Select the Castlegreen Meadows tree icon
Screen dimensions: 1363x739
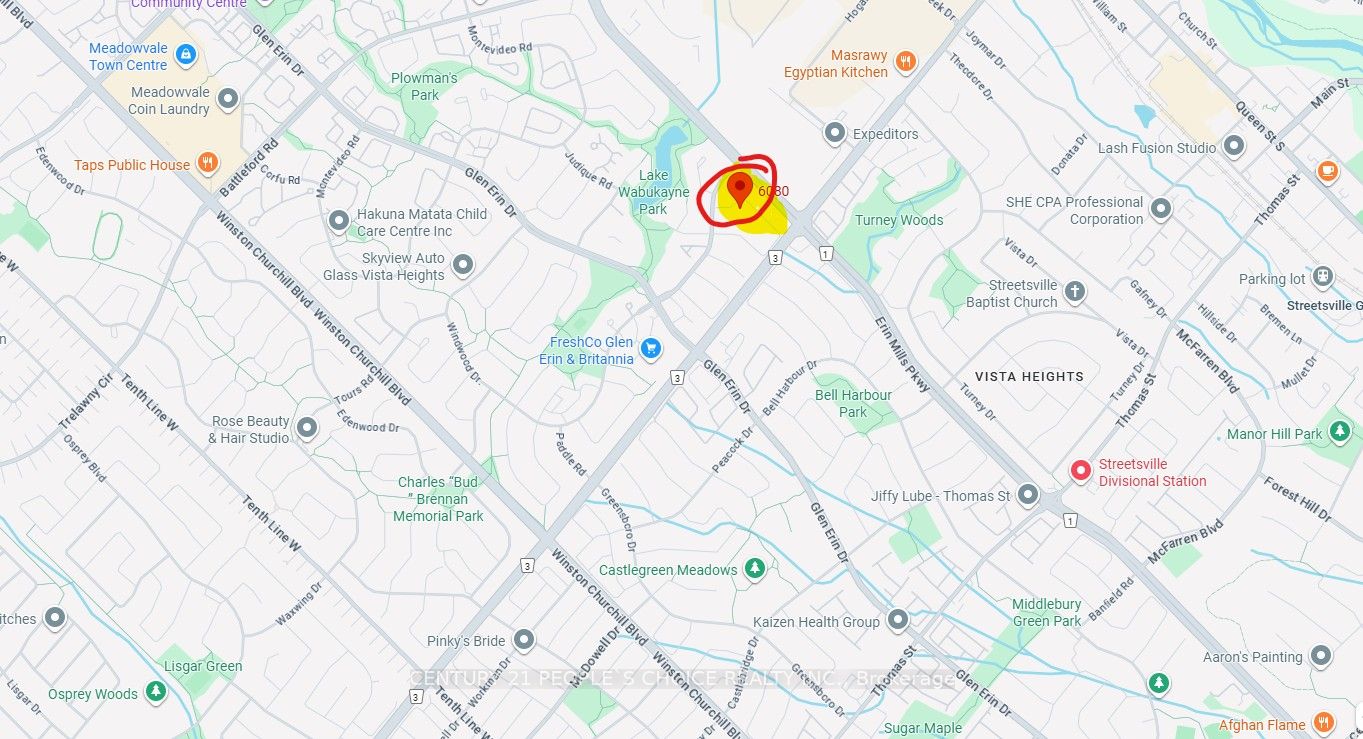pos(755,569)
